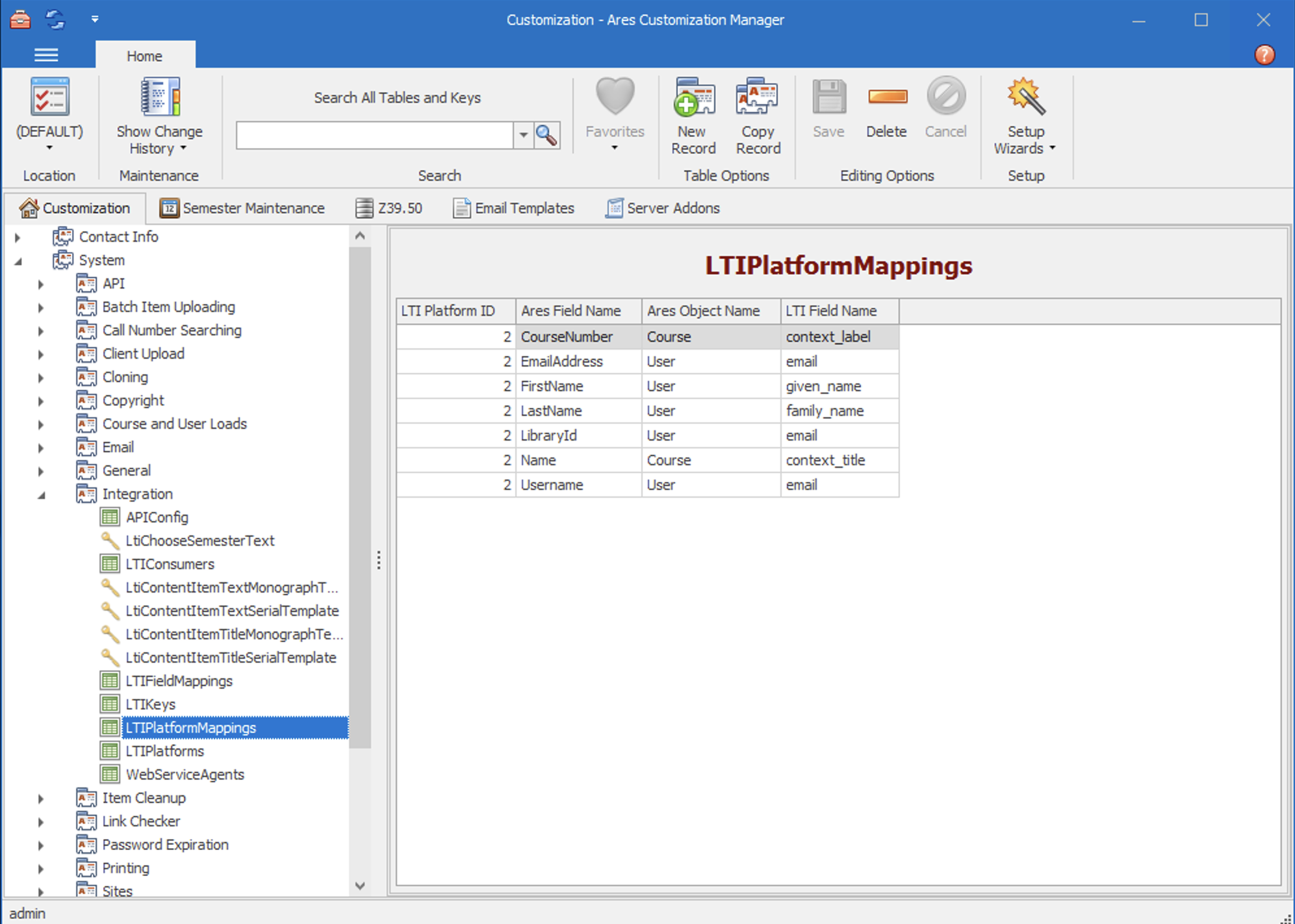Click the refresh icon in the title bar

coord(56,19)
